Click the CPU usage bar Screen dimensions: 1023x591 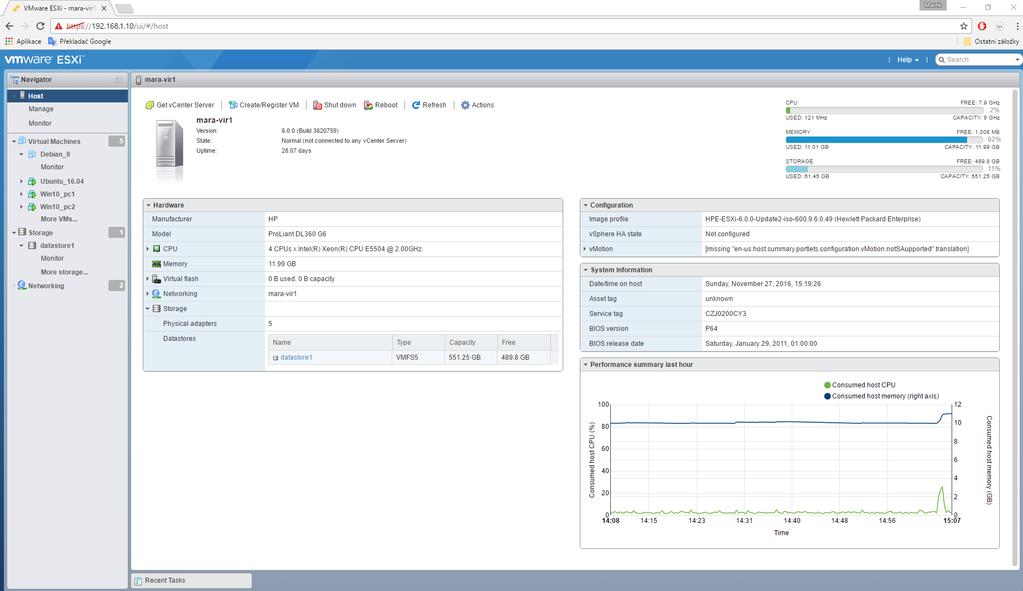point(883,110)
